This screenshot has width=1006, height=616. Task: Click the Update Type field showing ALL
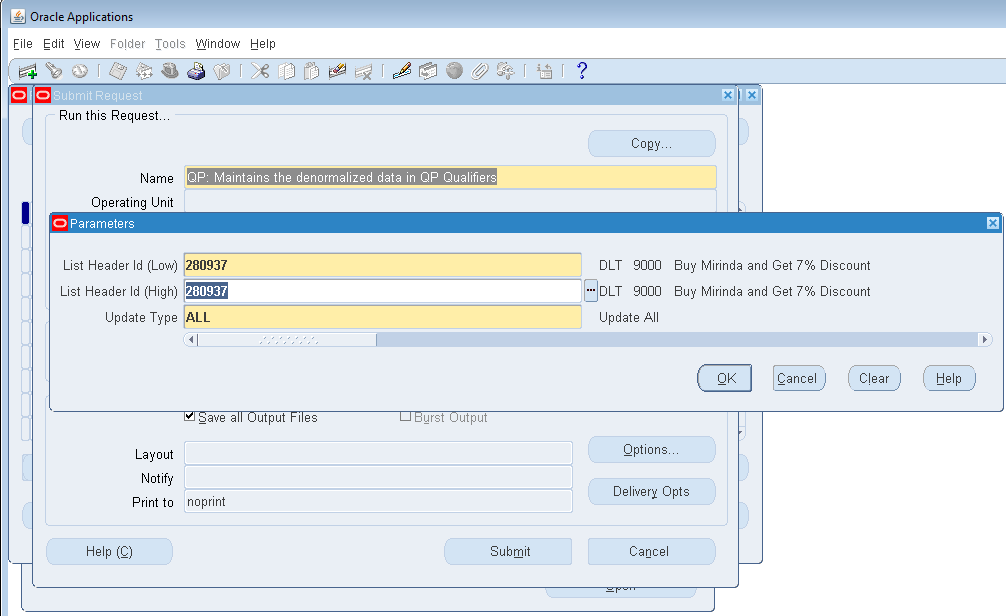pos(382,317)
